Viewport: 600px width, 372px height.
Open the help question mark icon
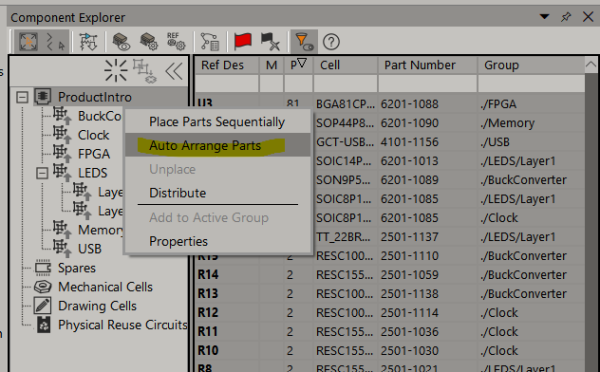pyautogui.click(x=331, y=42)
